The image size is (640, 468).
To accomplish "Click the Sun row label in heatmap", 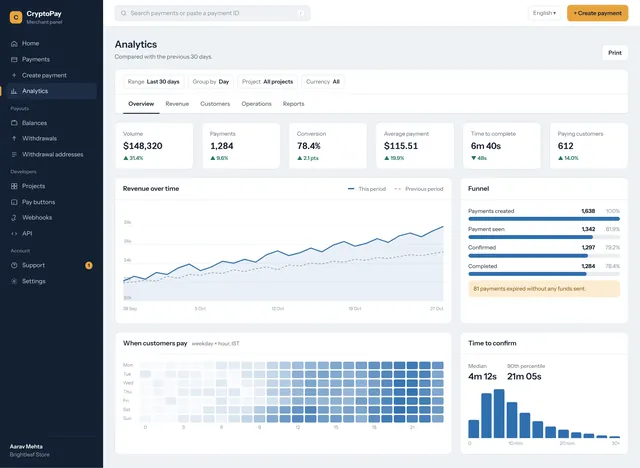I will click(127, 419).
